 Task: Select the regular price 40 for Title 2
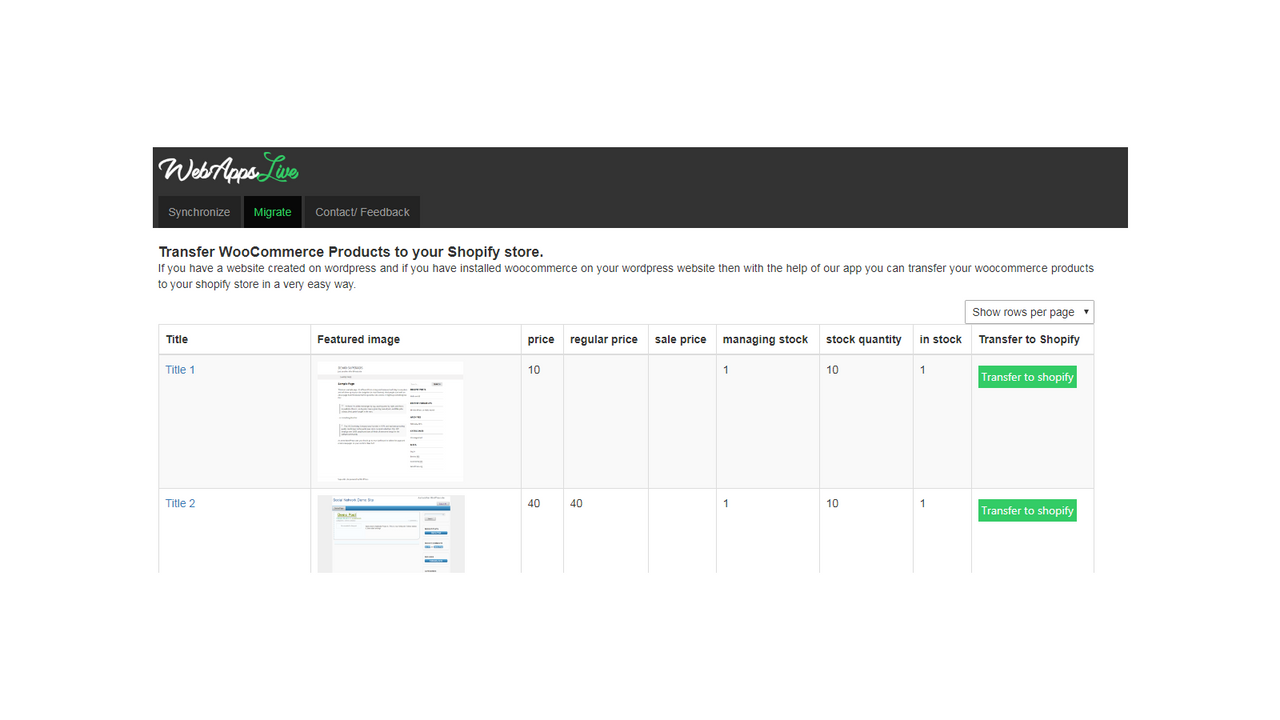pos(576,503)
